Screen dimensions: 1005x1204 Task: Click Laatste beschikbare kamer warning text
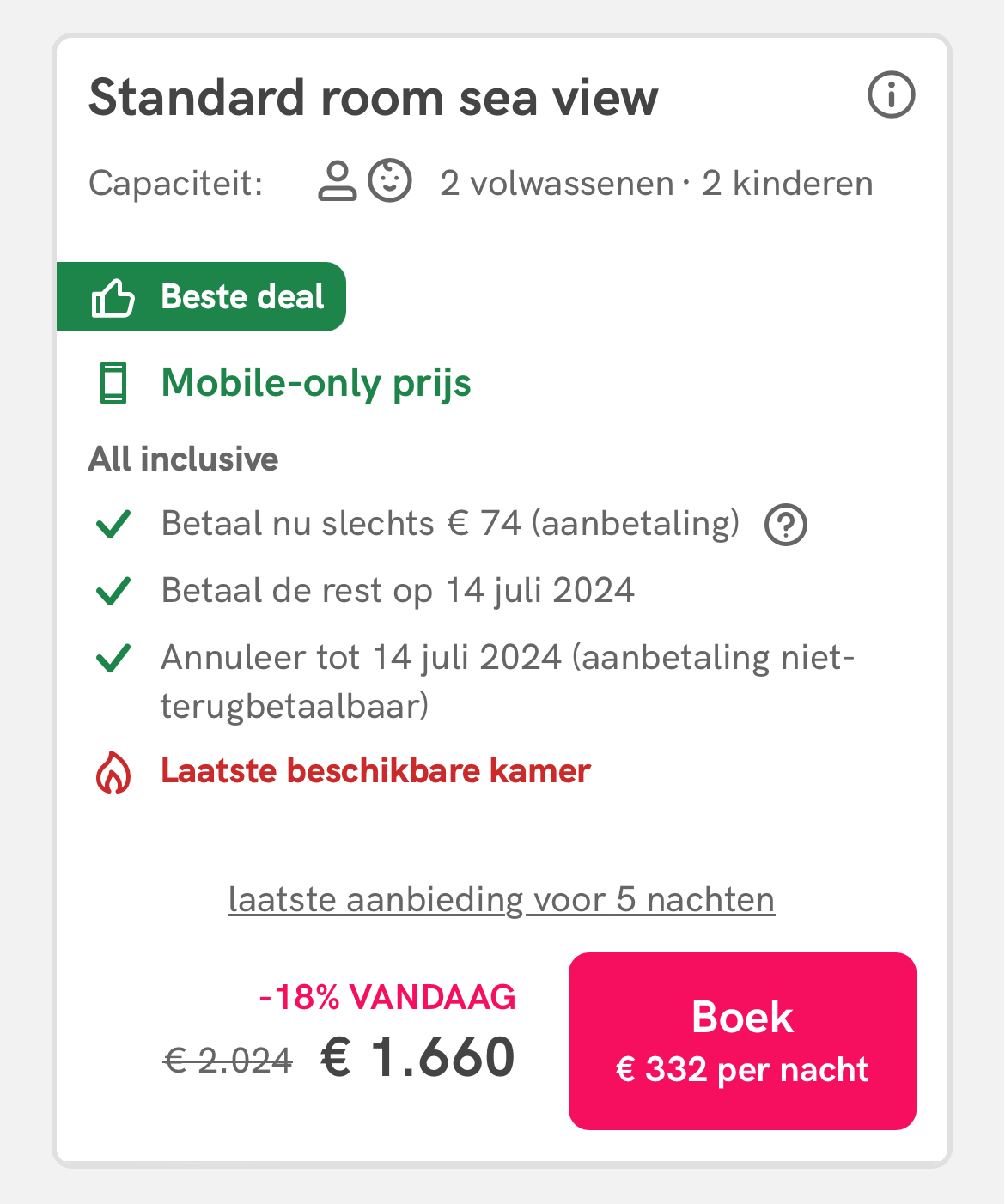tap(376, 771)
